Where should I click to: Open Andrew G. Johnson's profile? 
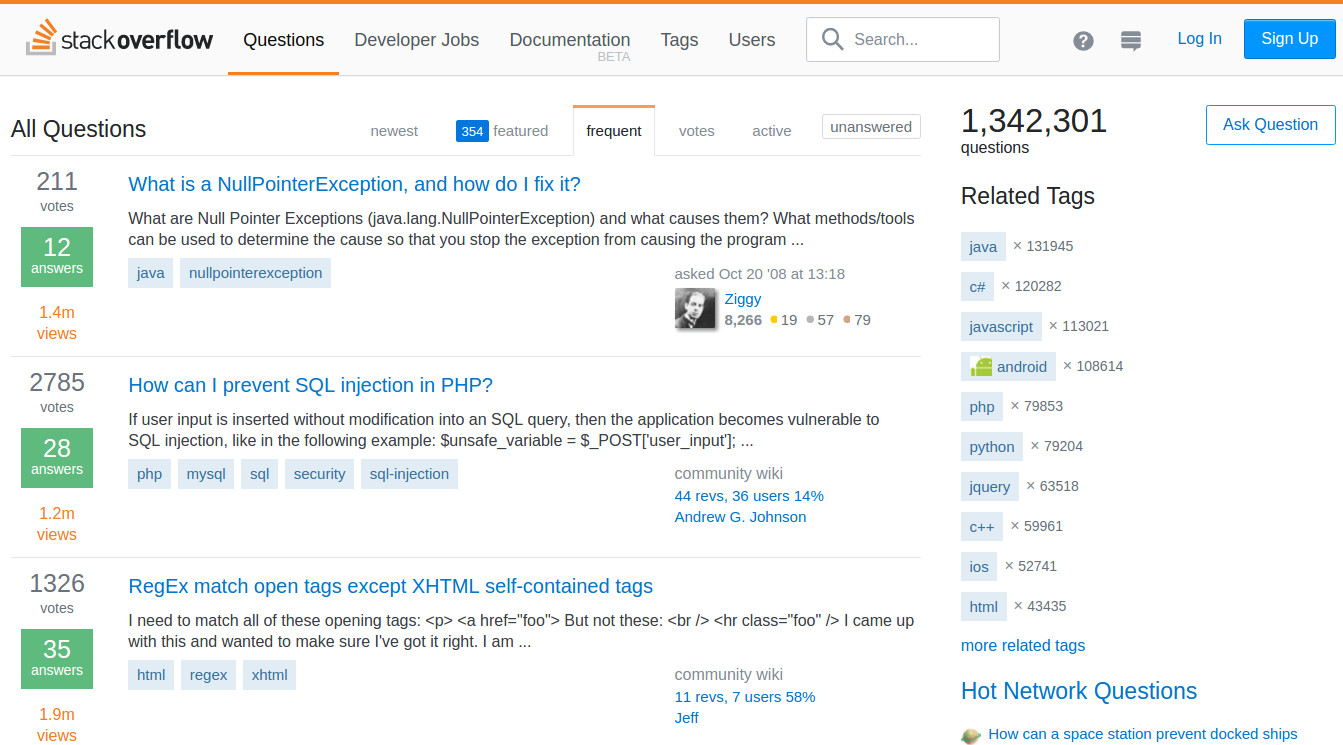(740, 516)
